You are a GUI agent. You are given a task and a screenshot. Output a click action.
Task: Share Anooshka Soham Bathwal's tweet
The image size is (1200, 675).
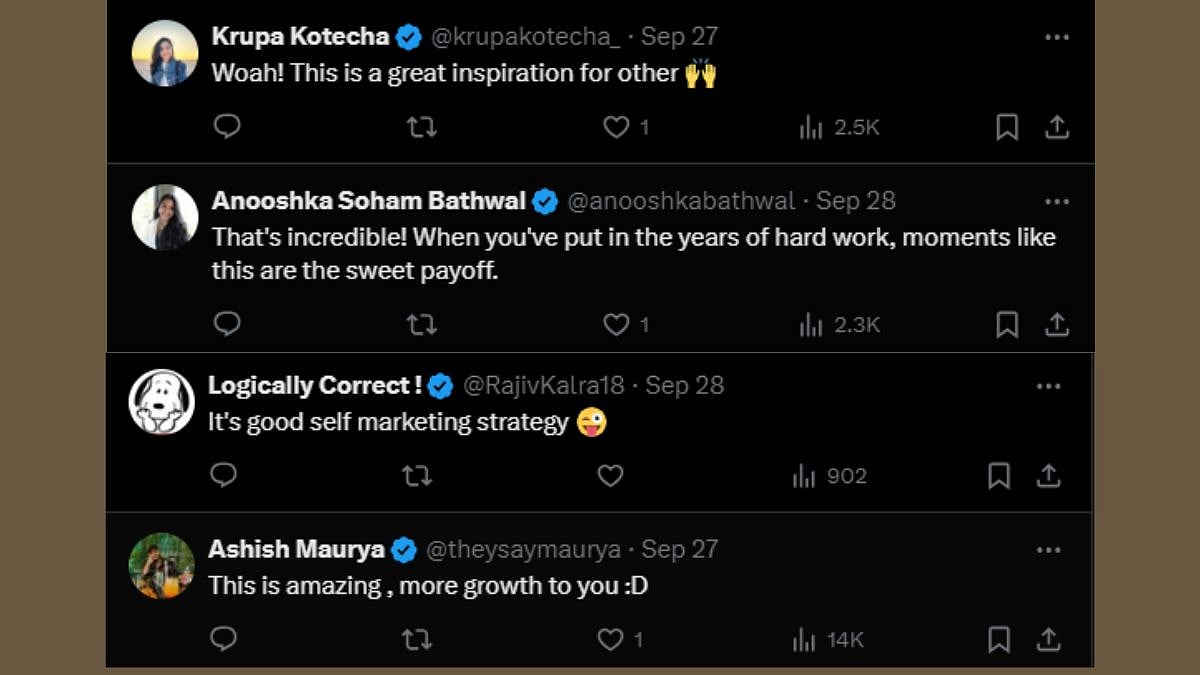click(x=1057, y=325)
